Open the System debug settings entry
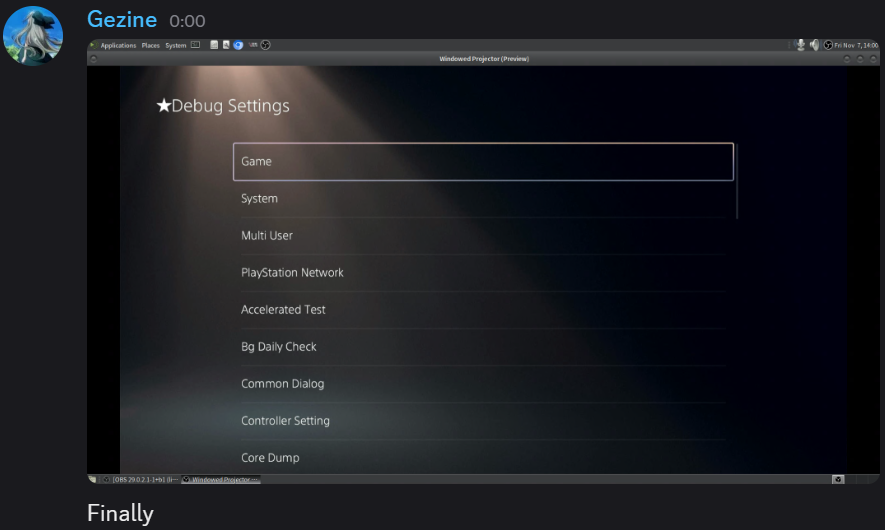Image resolution: width=885 pixels, height=530 pixels. [x=483, y=198]
